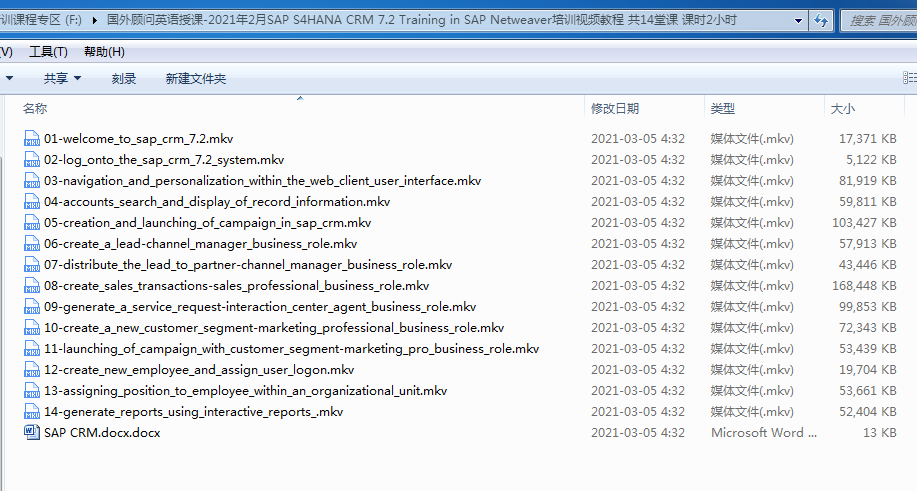This screenshot has height=491, width=917.
Task: Click the course folder name in the address bar
Action: [x=422, y=20]
